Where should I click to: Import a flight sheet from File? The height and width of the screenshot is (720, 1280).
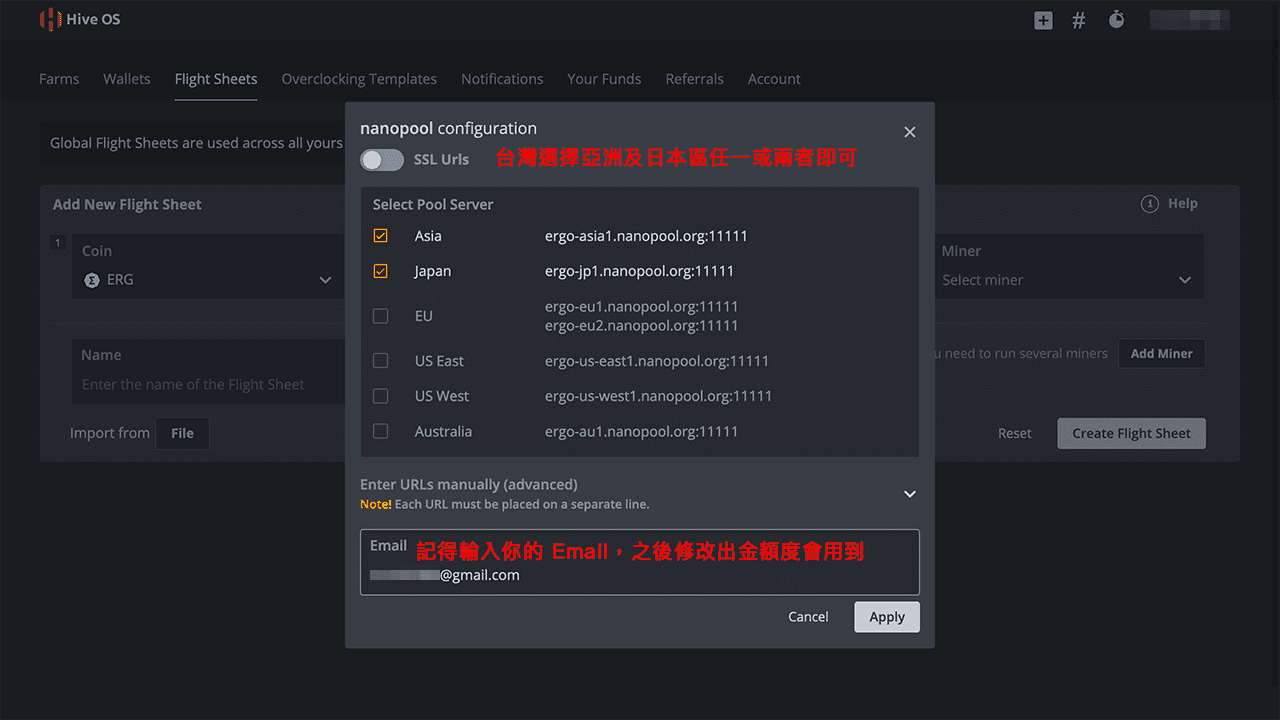182,433
